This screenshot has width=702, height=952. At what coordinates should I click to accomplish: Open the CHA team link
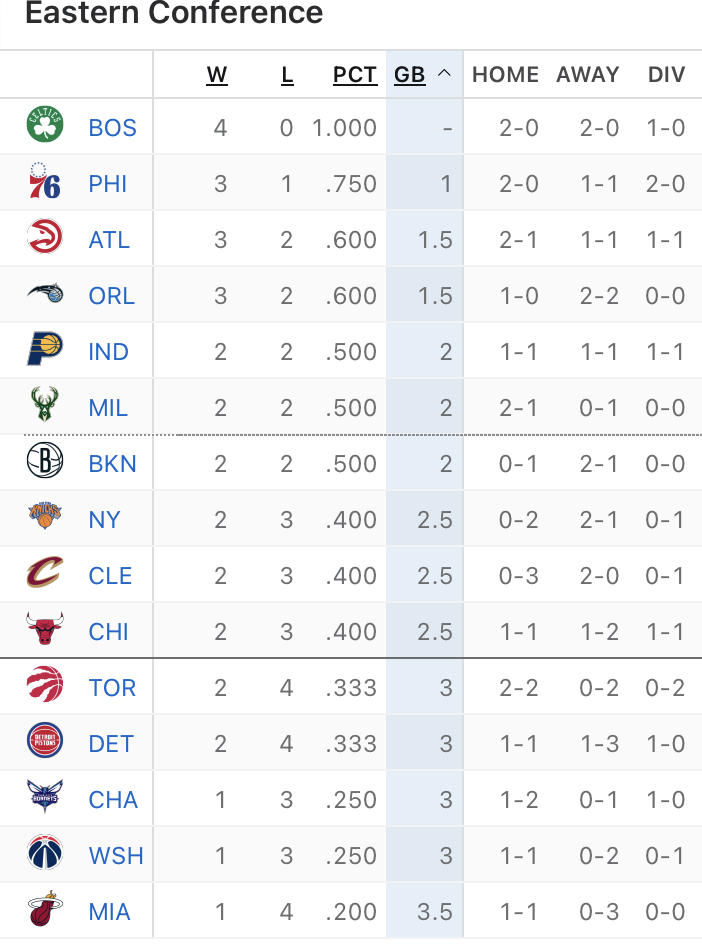113,800
